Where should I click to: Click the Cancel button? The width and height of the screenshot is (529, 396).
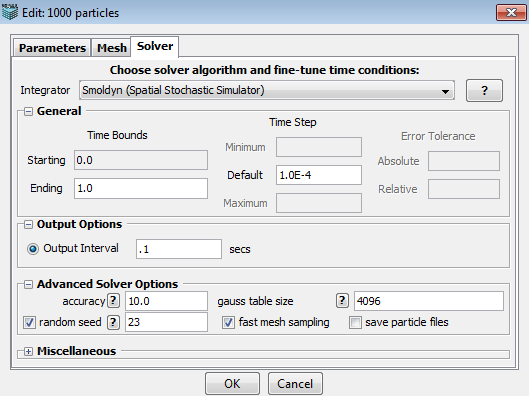[295, 384]
